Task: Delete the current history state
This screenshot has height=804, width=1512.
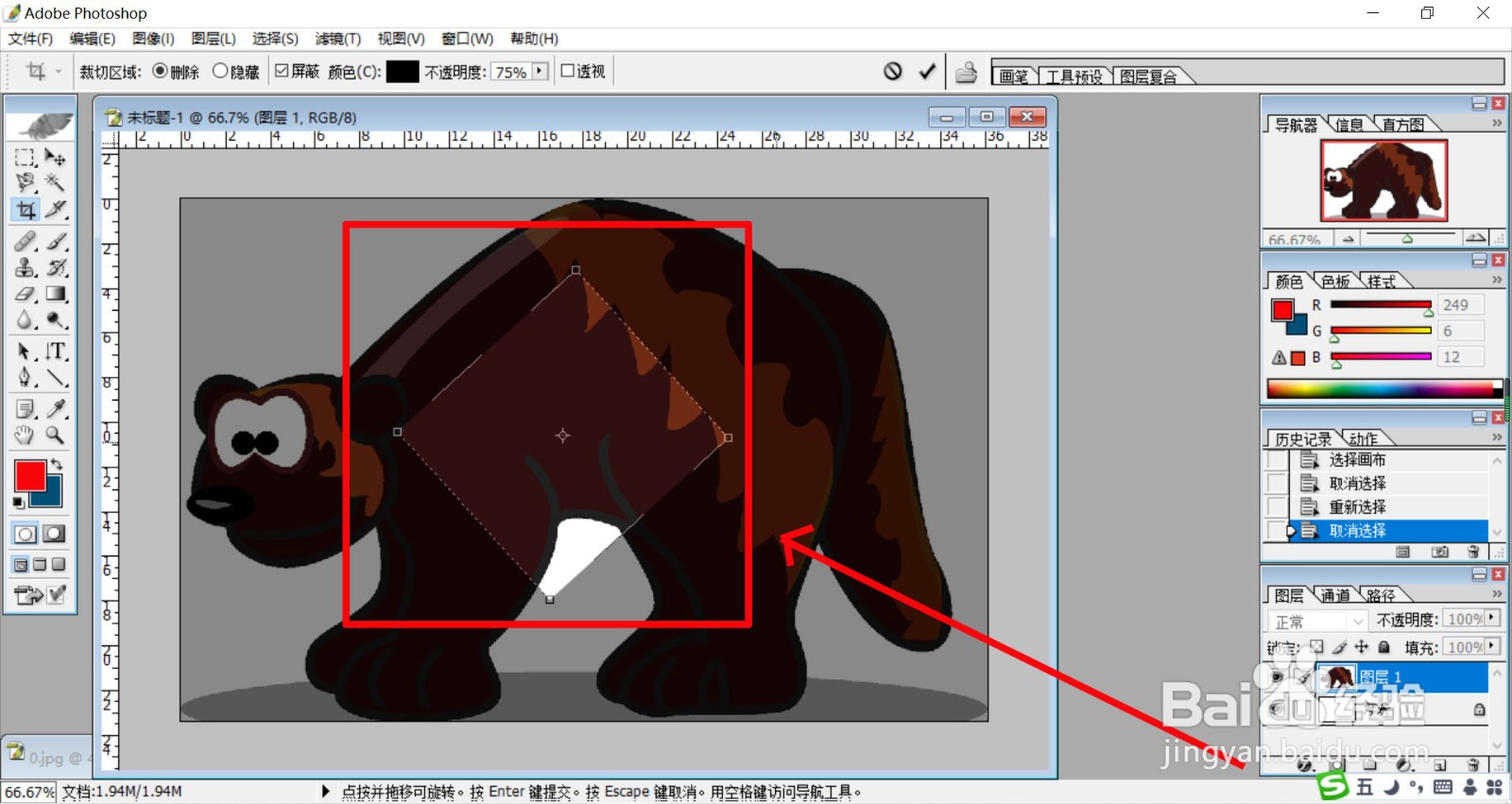Action: [1473, 552]
